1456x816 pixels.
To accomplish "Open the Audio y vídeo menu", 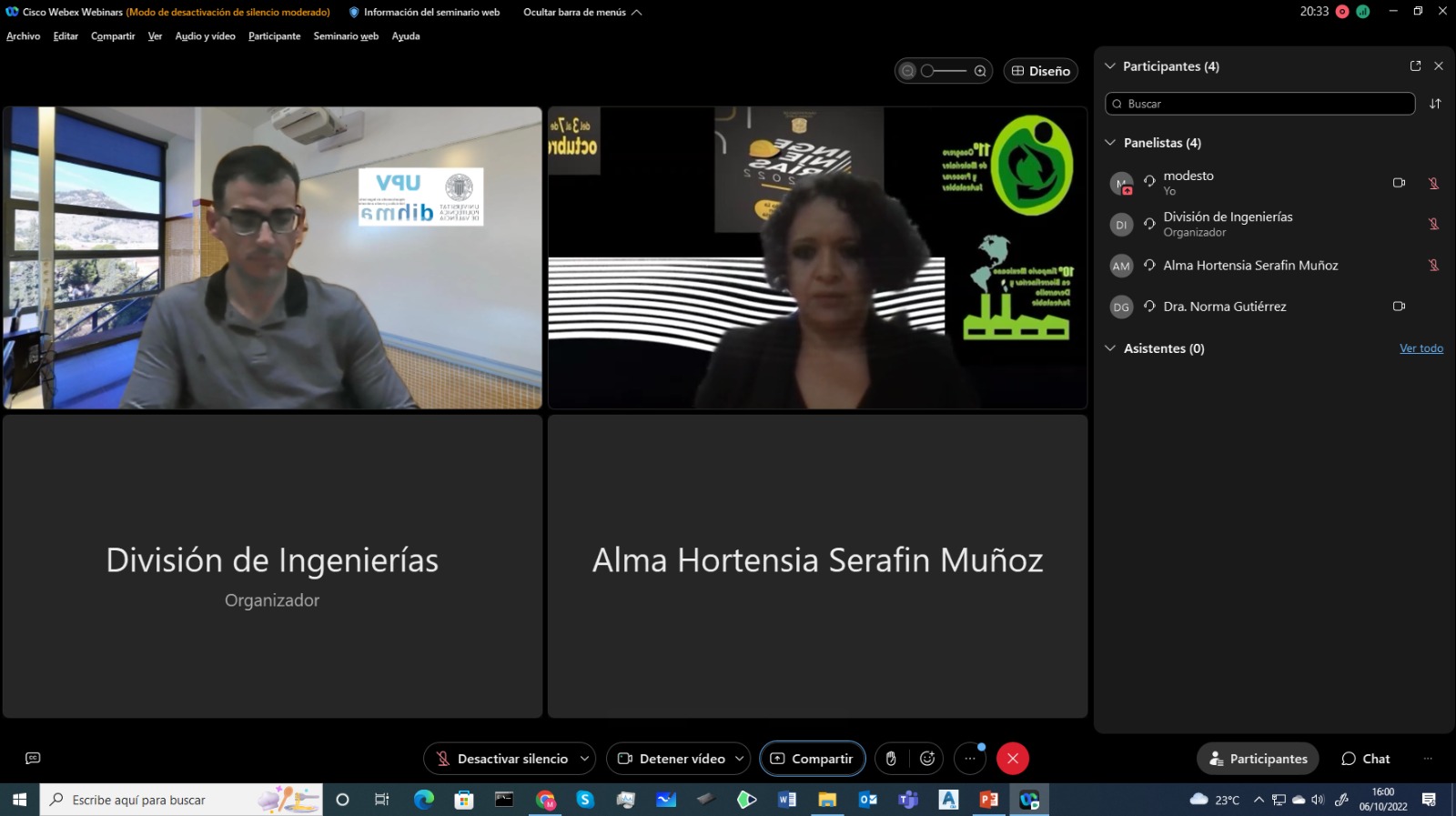I will click(x=205, y=36).
